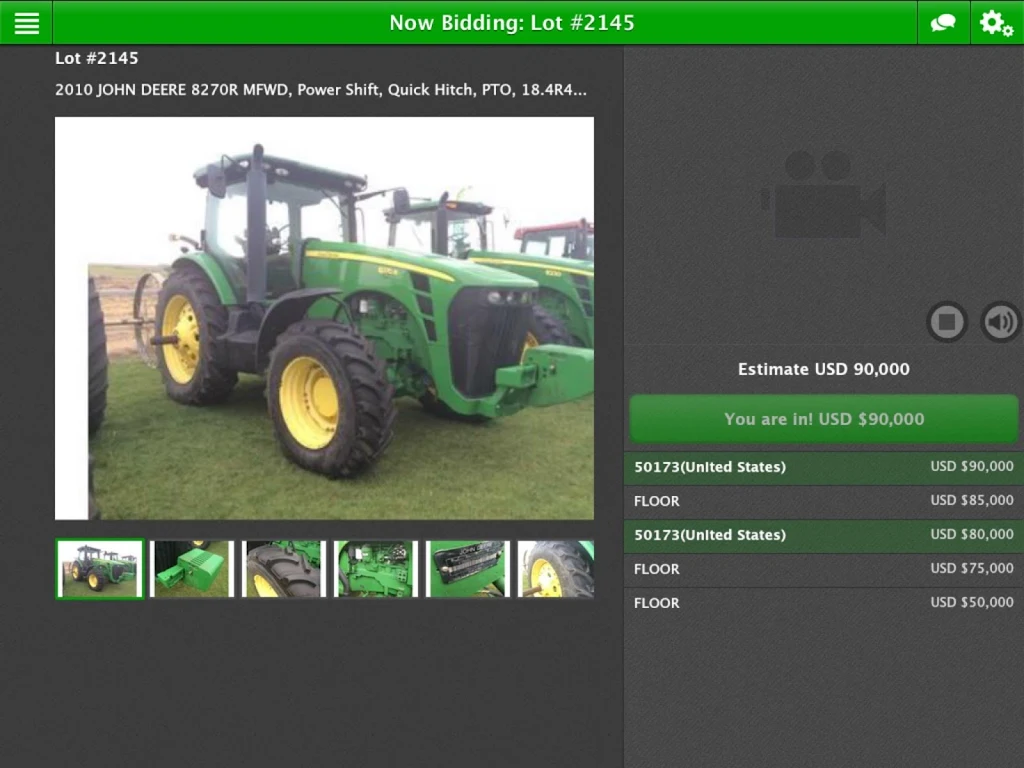Click the Now Bidding: Lot #2145 title
The image size is (1024, 768).
tap(512, 23)
